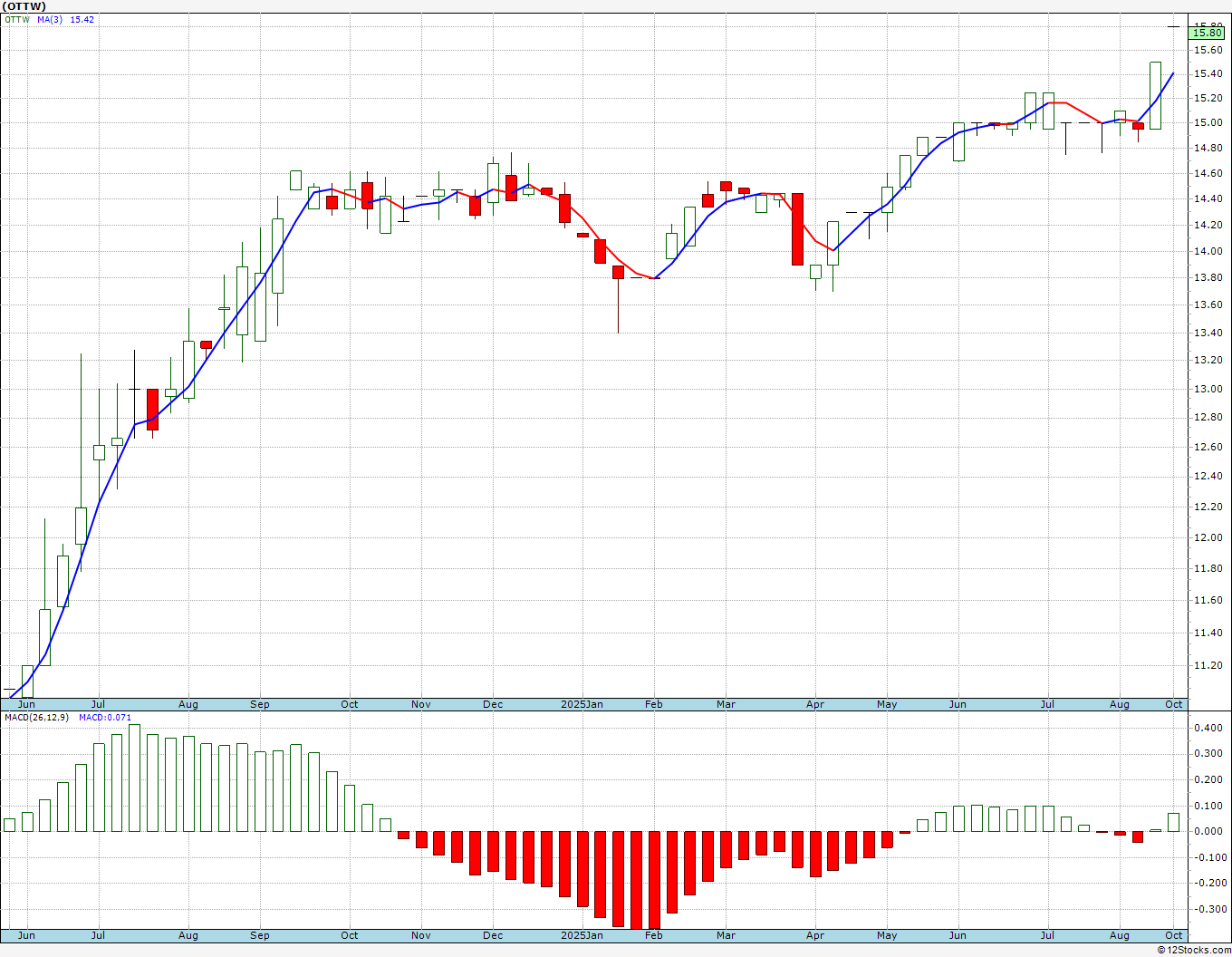Click the green highlighted 15.80 price tag

(x=1208, y=33)
